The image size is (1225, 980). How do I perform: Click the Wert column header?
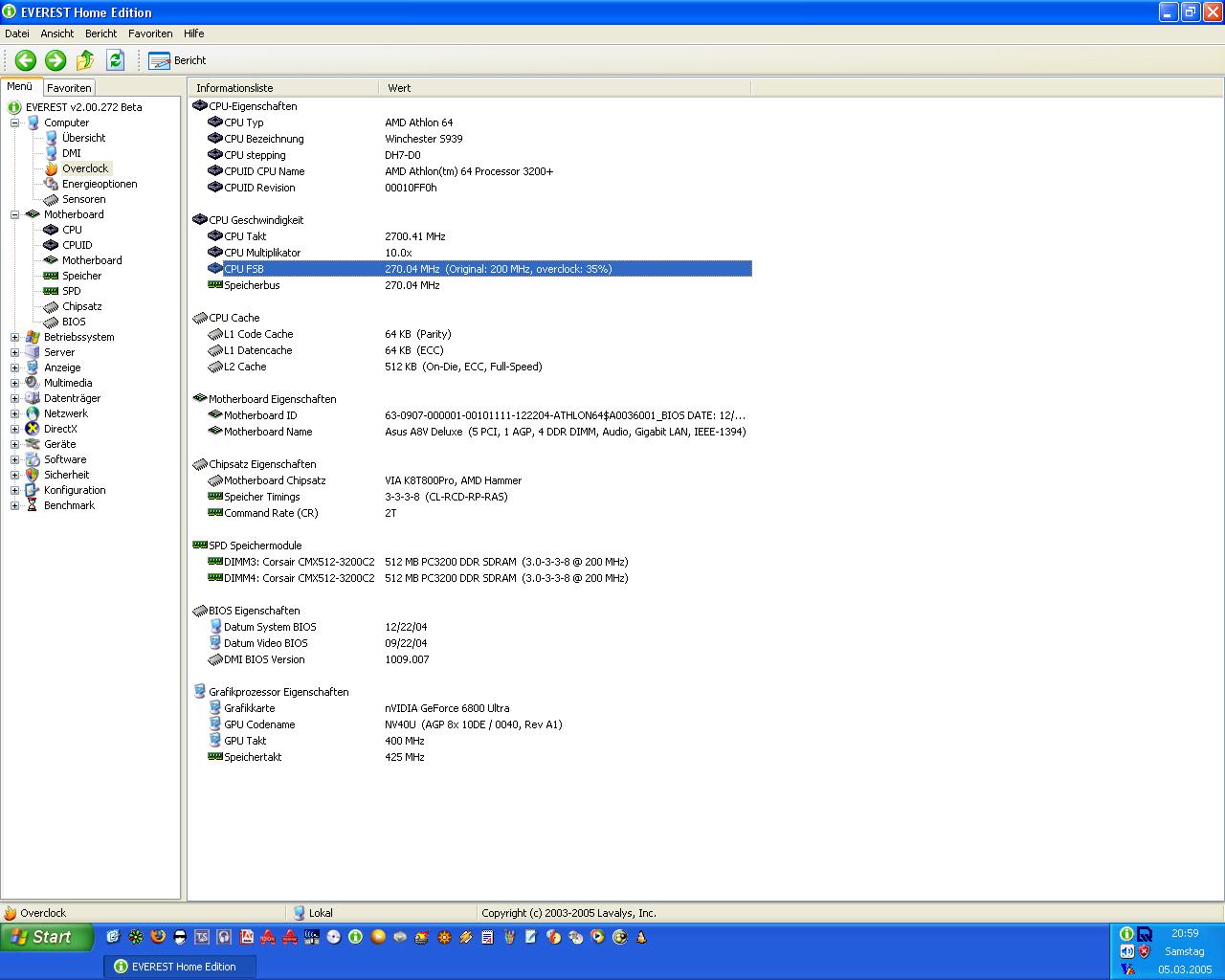[565, 88]
